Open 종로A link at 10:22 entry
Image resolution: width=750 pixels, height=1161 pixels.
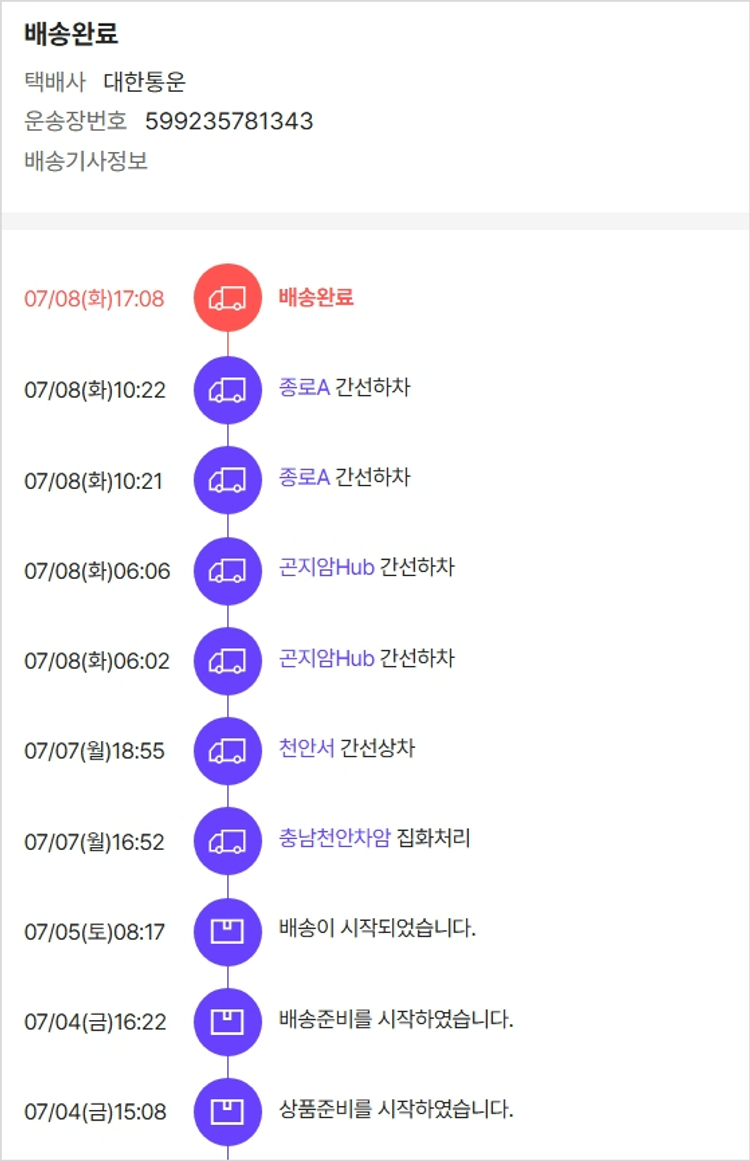point(304,387)
